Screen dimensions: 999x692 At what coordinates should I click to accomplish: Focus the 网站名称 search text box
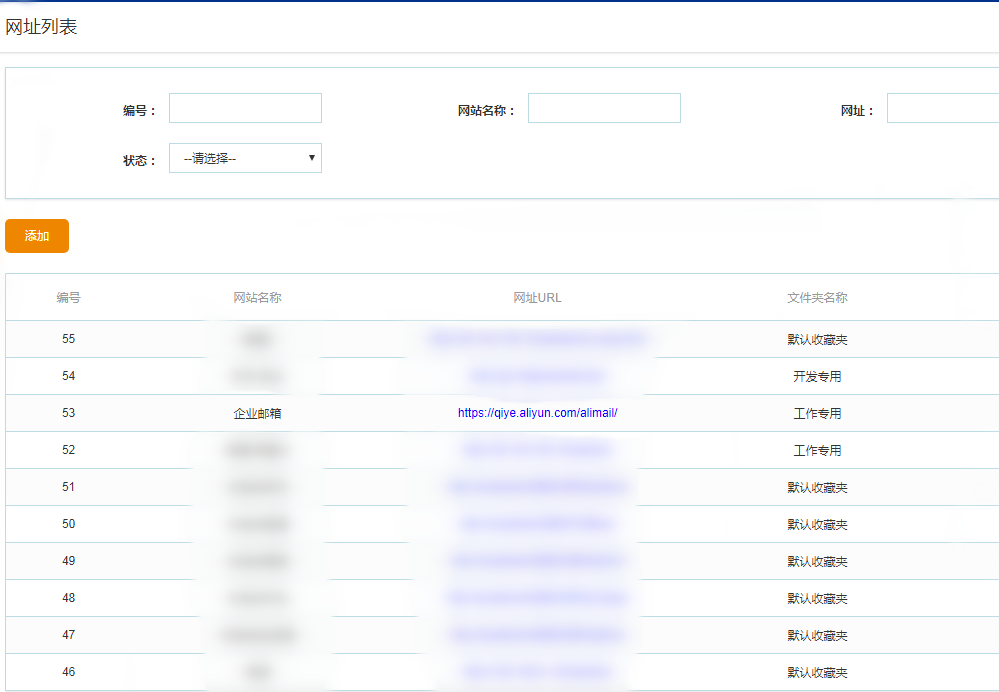tap(604, 108)
